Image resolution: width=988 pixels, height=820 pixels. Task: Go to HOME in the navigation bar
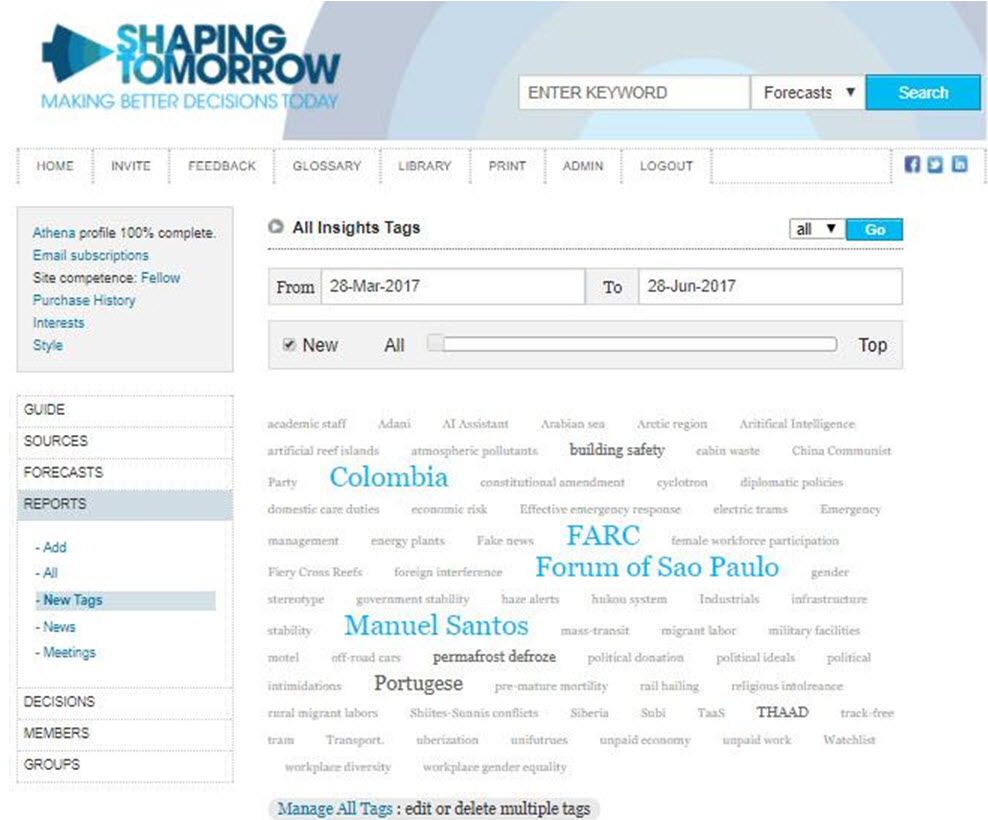55,166
